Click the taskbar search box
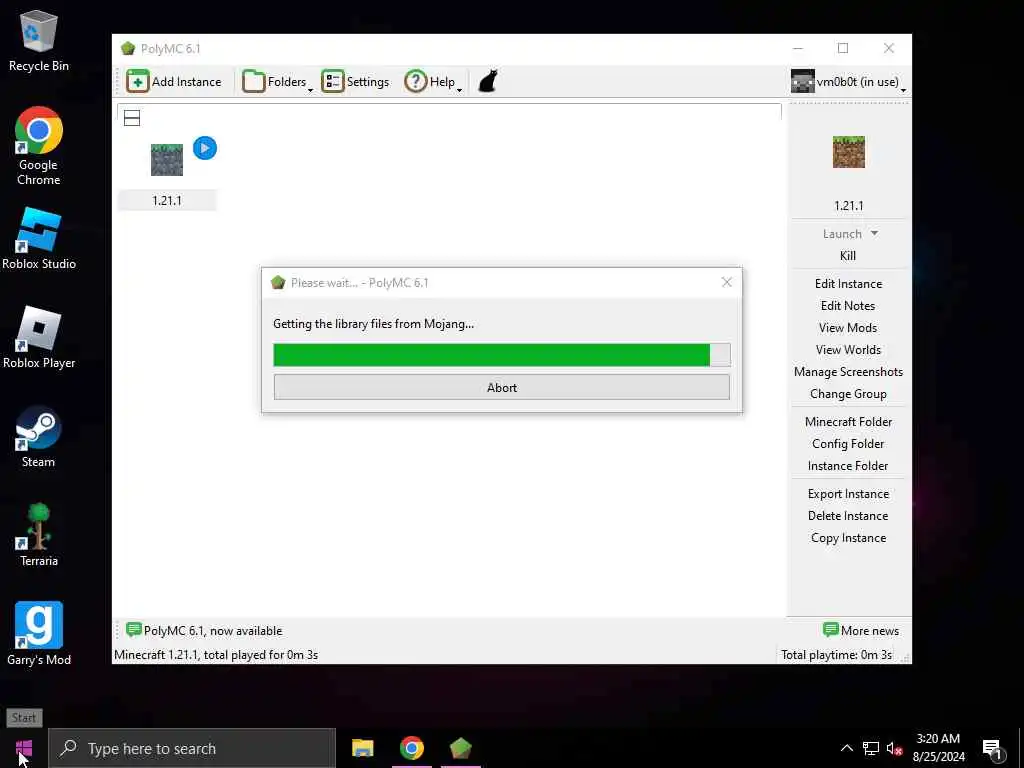 point(192,748)
